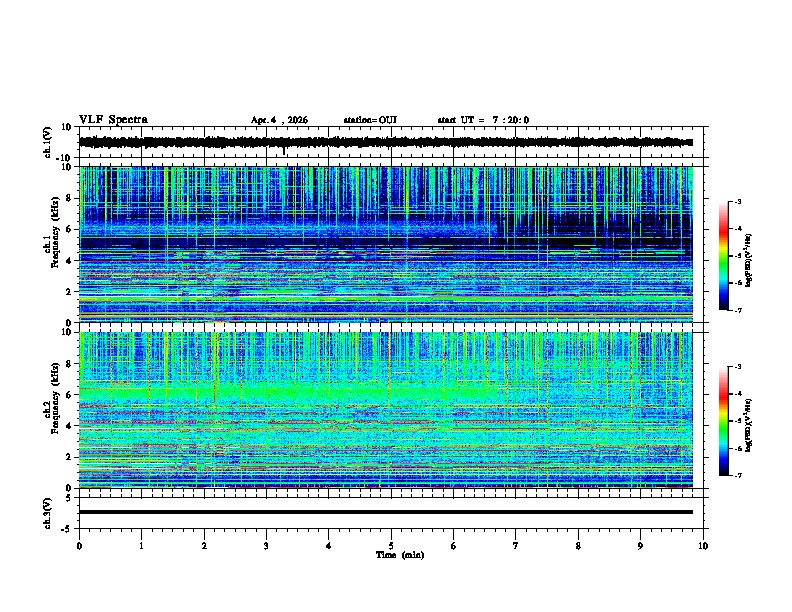Click the "Time (min)" axis label
The height and width of the screenshot is (612, 792).
point(400,555)
